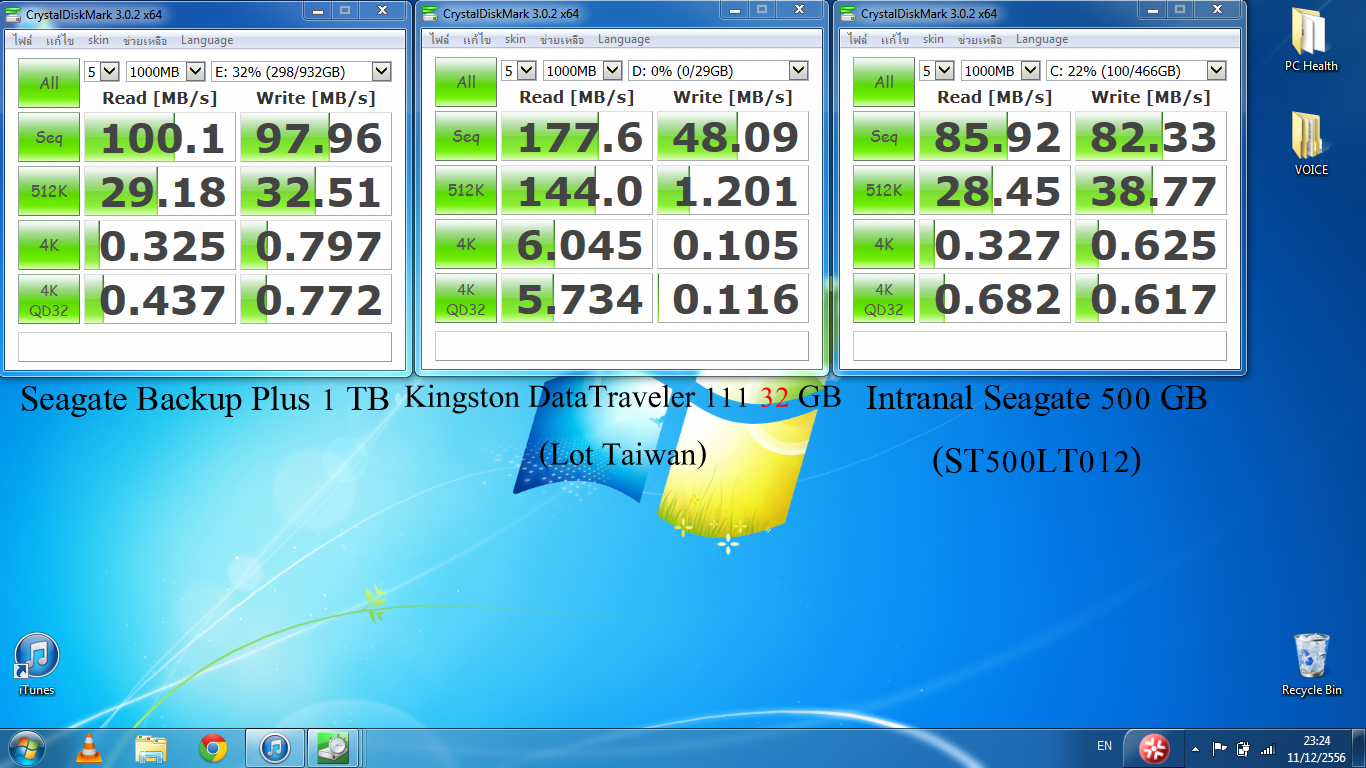The width and height of the screenshot is (1366, 768).
Task: Start 4K test in the D: drive window
Action: pos(466,244)
